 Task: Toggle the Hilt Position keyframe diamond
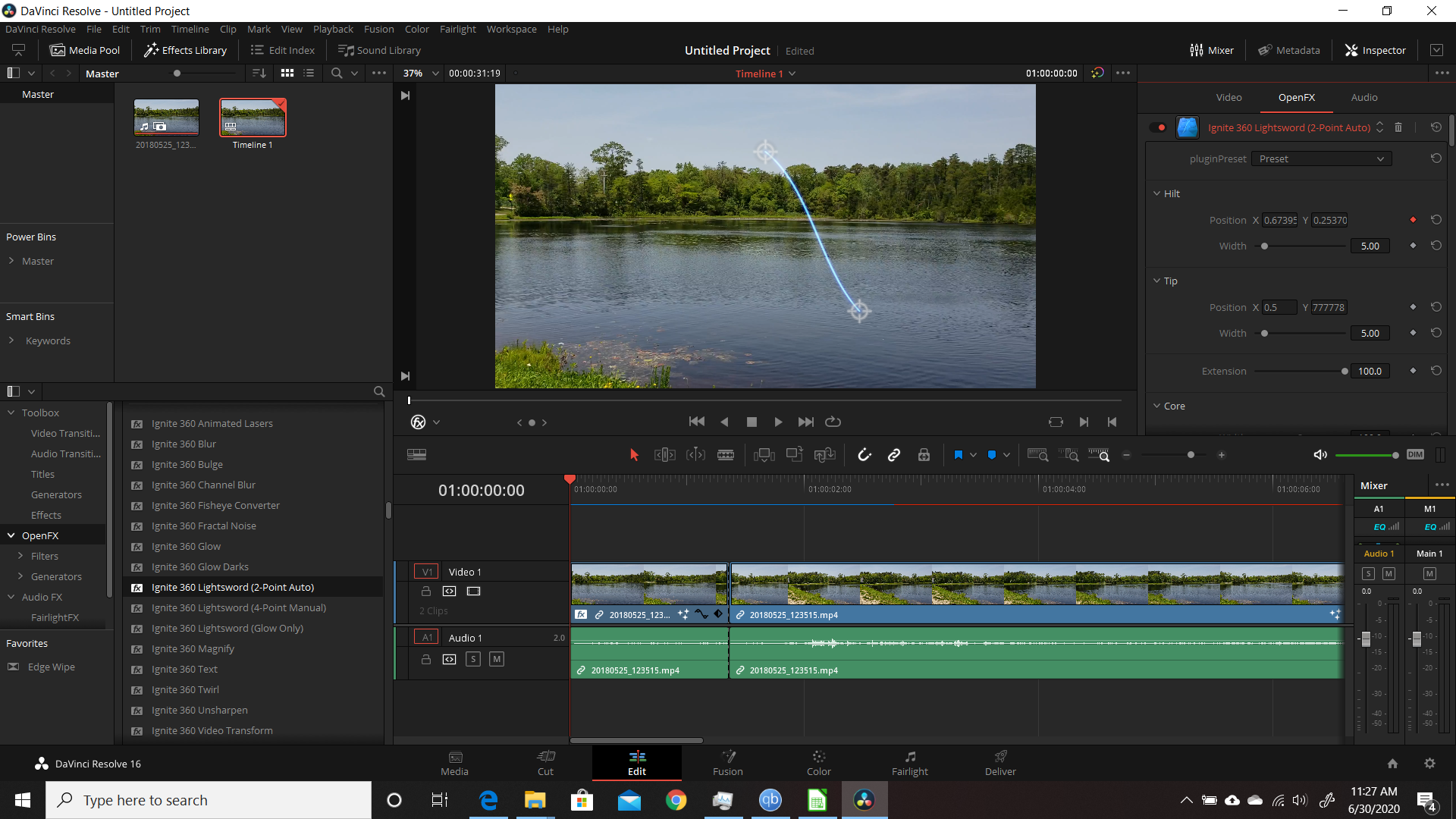pos(1413,220)
